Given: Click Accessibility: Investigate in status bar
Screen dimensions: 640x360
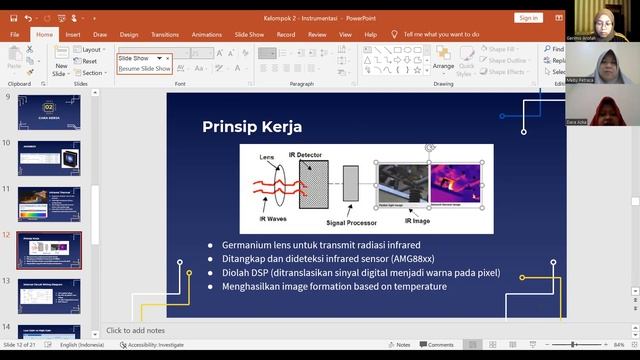Looking at the screenshot, I should pyautogui.click(x=152, y=345).
